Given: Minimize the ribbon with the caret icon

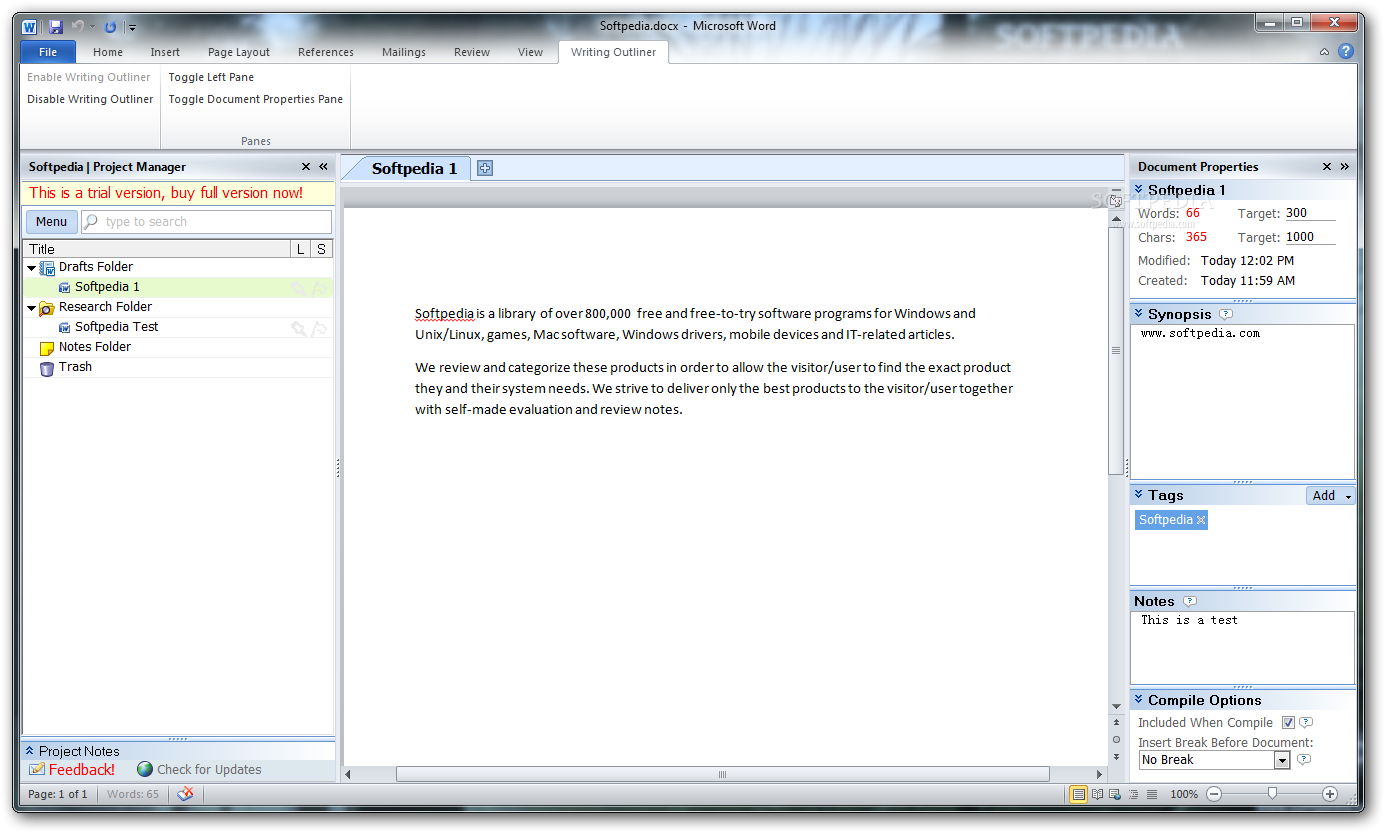Looking at the screenshot, I should tap(1325, 52).
